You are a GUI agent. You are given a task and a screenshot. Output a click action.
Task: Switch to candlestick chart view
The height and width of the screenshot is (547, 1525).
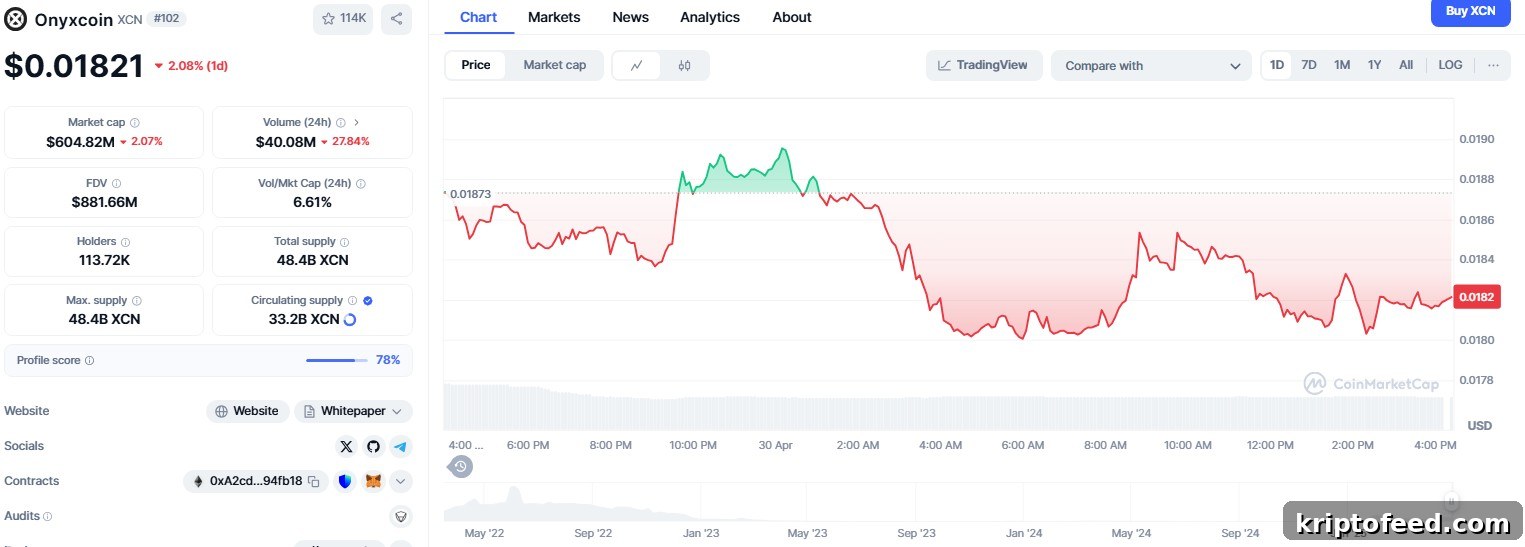[x=684, y=65]
